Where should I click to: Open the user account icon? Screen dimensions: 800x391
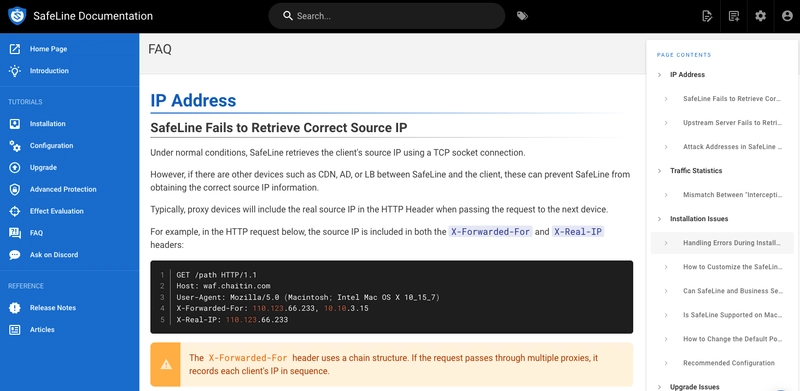(787, 16)
